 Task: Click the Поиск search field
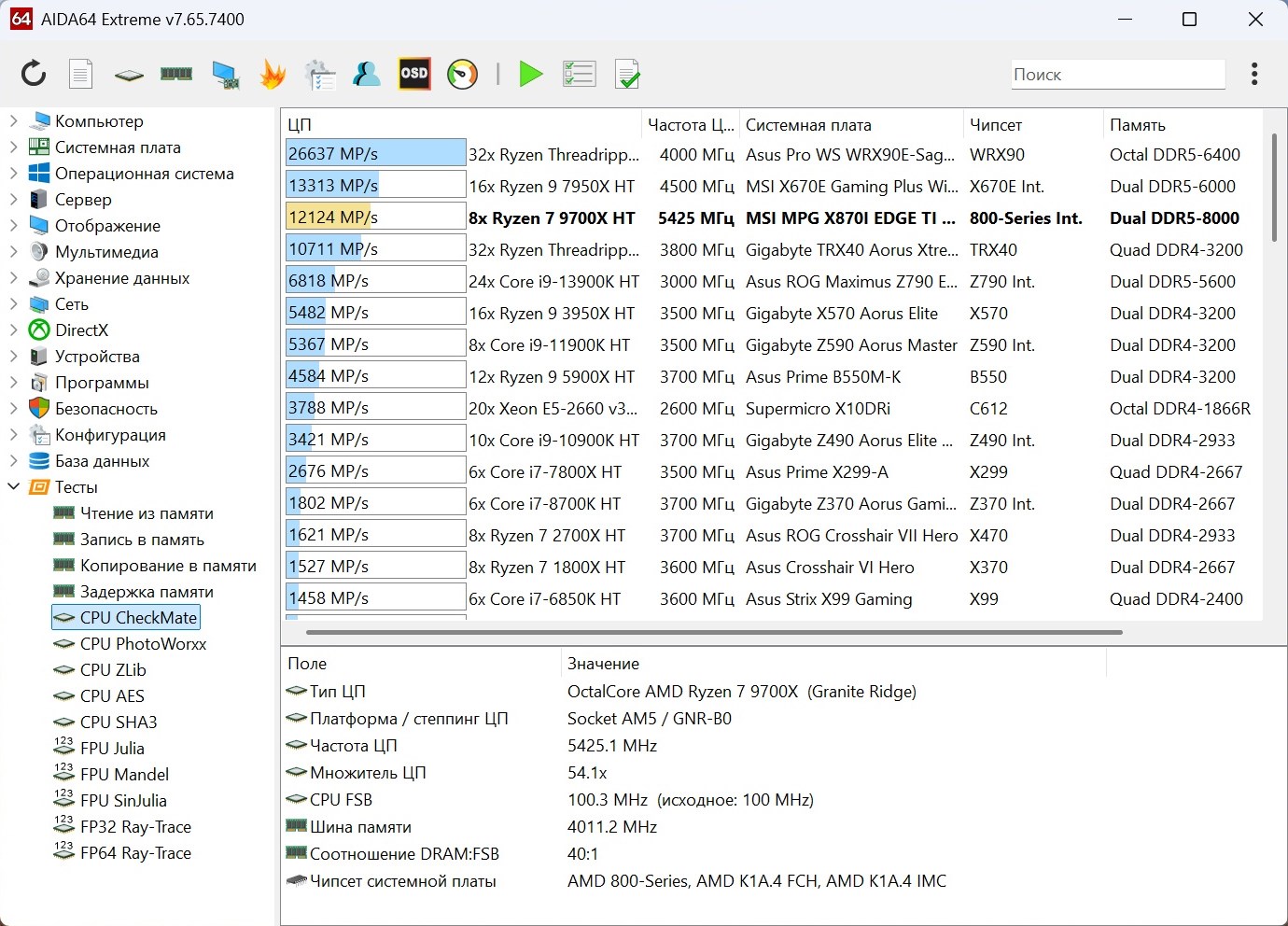1117,75
